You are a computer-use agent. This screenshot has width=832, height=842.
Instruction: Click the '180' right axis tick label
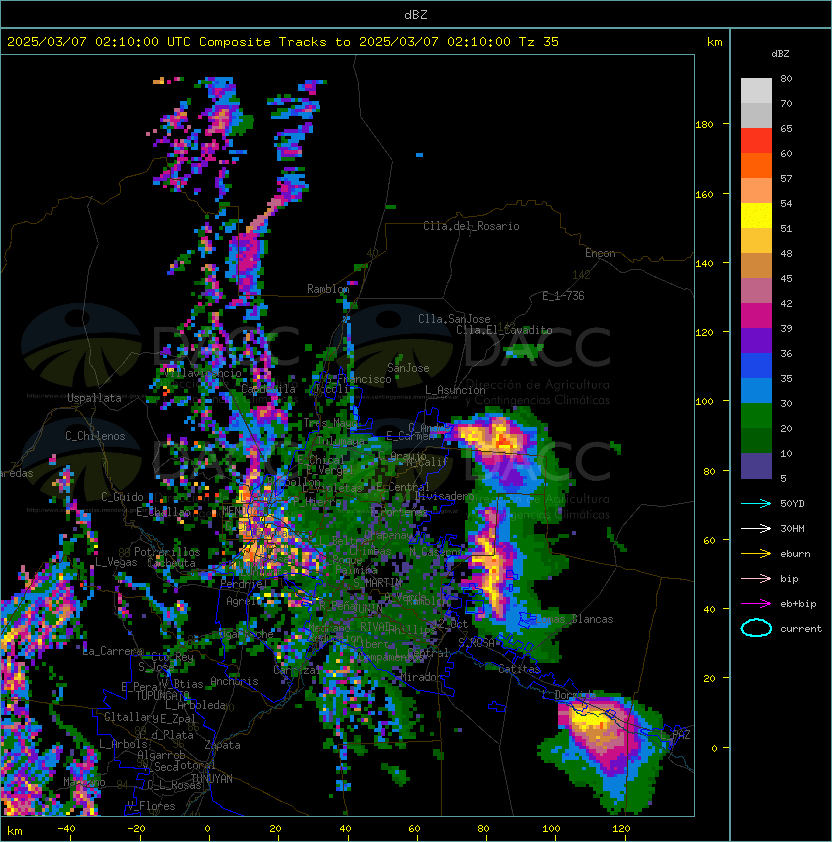[x=704, y=125]
